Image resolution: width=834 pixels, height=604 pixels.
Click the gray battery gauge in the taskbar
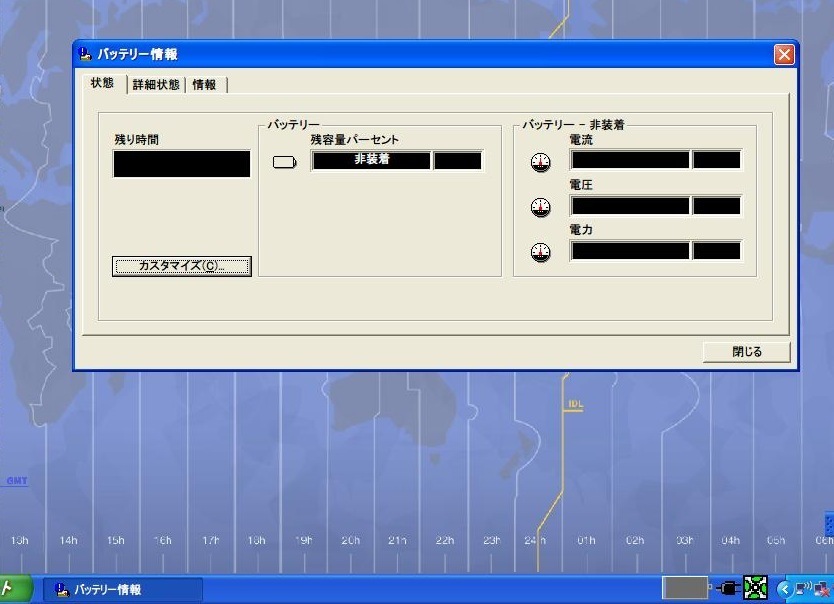click(x=684, y=589)
